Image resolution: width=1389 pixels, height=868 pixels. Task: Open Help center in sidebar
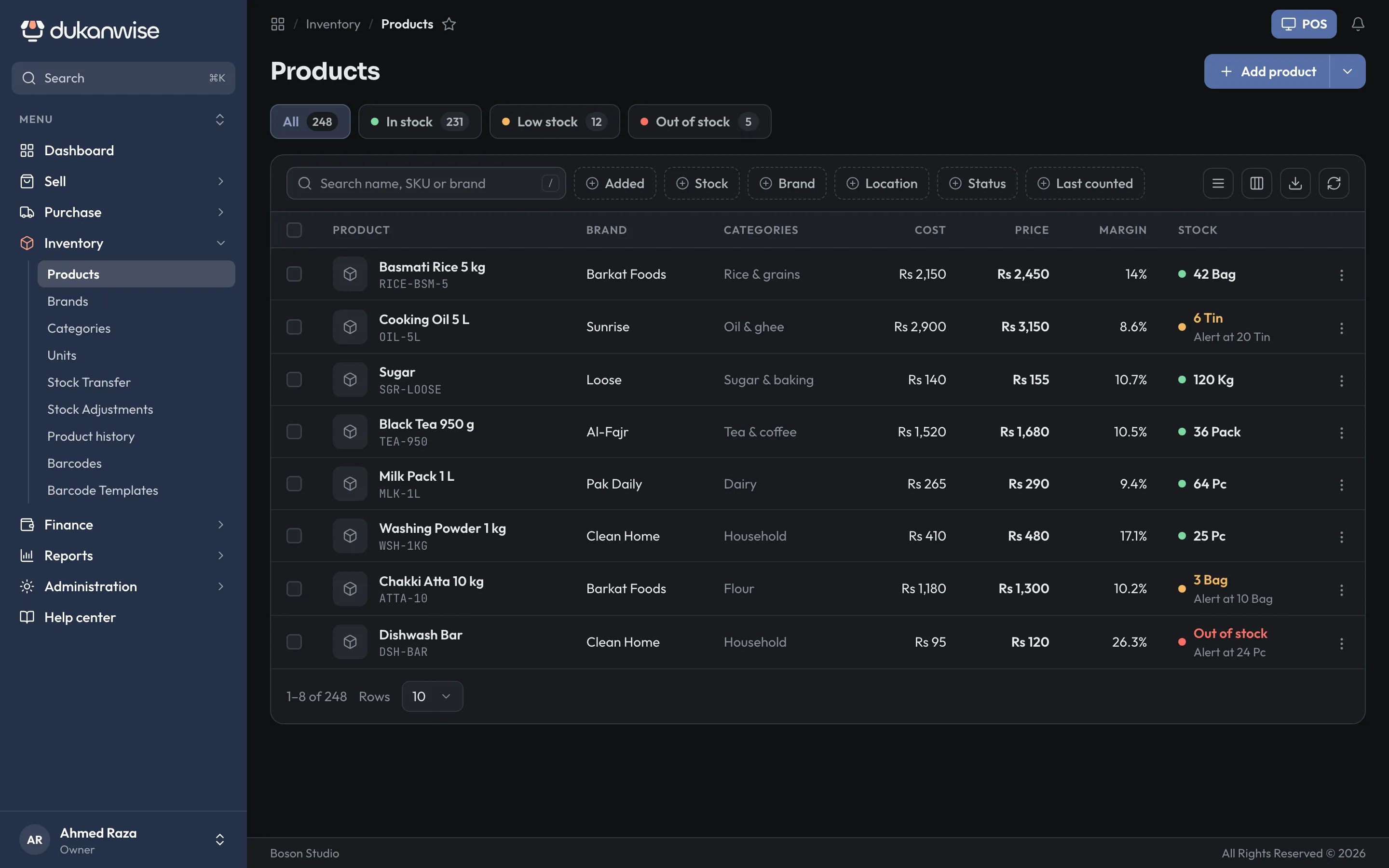[x=123, y=617]
